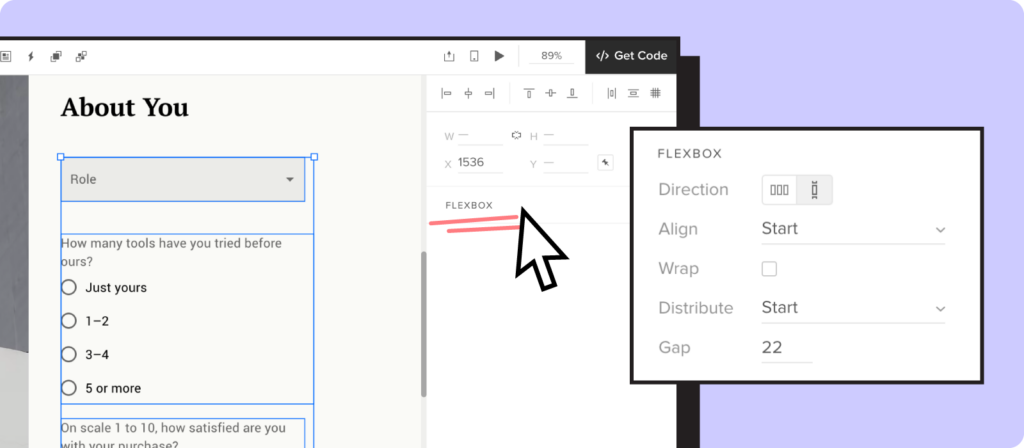Align selection to bottom edge
Viewport: 1024px width, 448px height.
[572, 93]
